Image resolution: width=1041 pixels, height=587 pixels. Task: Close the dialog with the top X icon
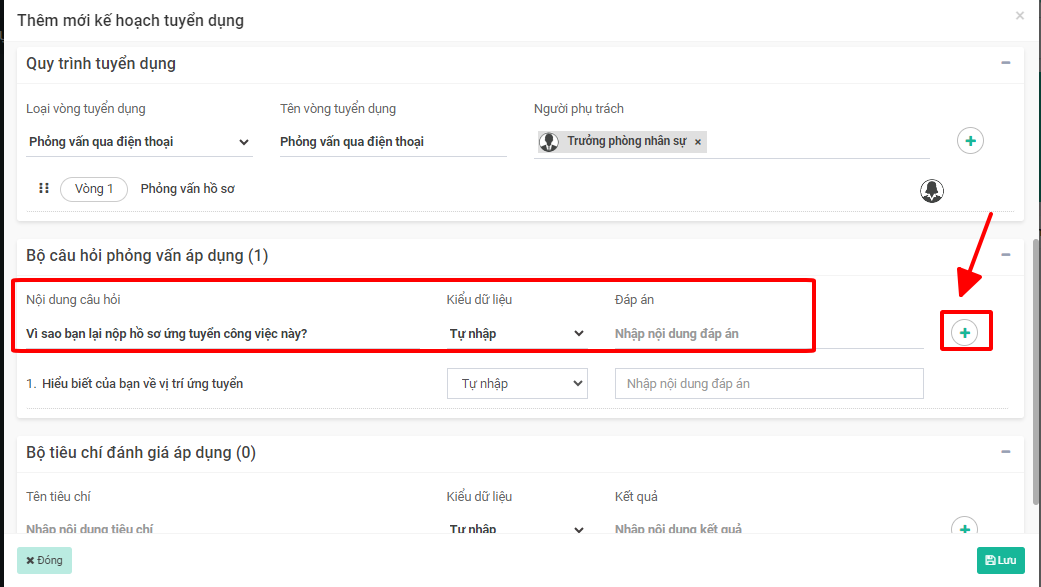tap(1020, 16)
